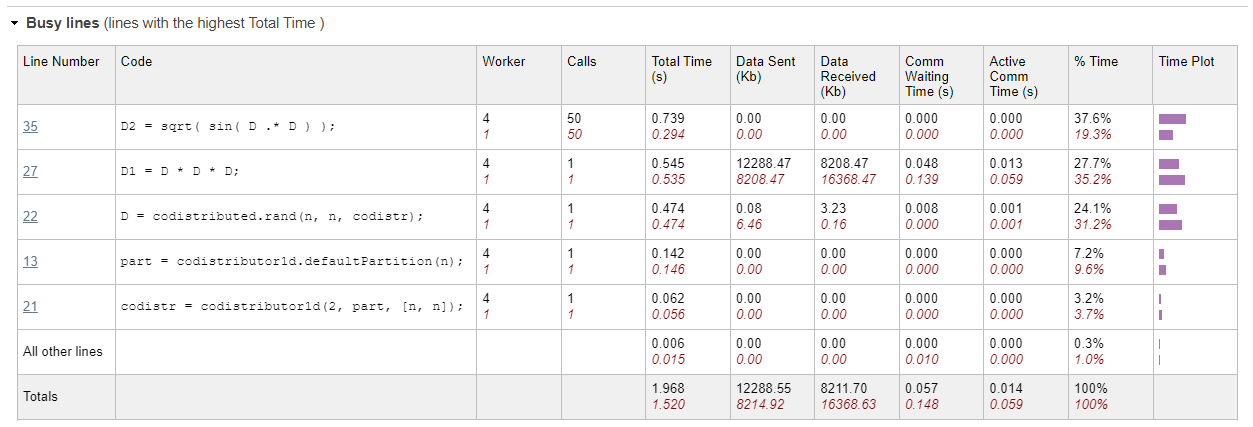Click the Line Number column header
This screenshot has height=427, width=1253.
pyautogui.click(x=61, y=62)
